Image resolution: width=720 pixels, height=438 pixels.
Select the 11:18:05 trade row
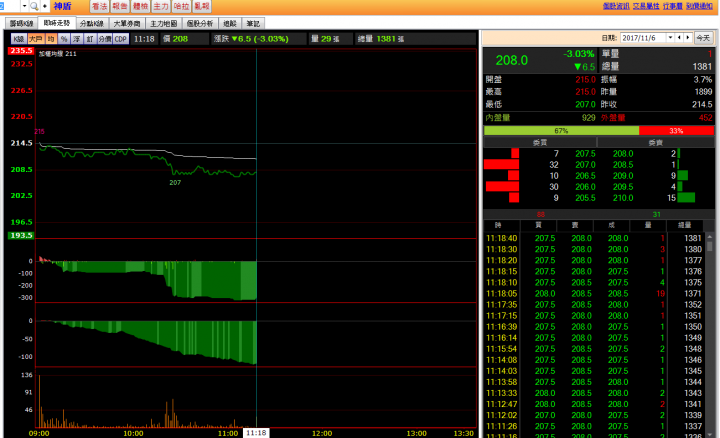(594, 293)
